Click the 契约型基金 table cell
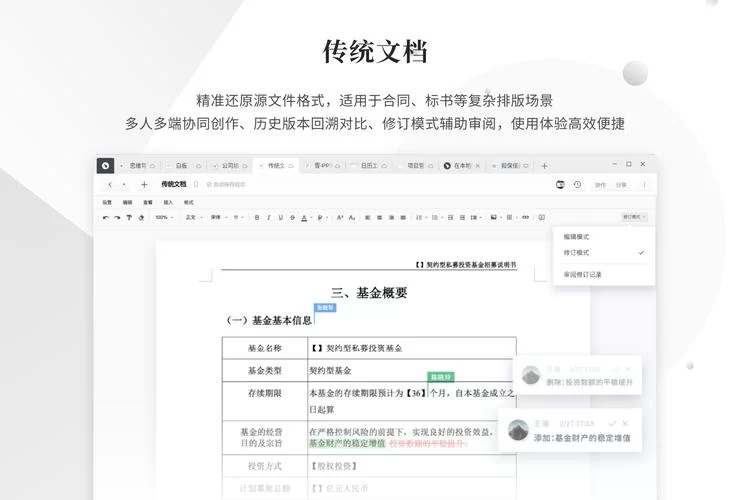The image size is (750, 500). tap(411, 371)
